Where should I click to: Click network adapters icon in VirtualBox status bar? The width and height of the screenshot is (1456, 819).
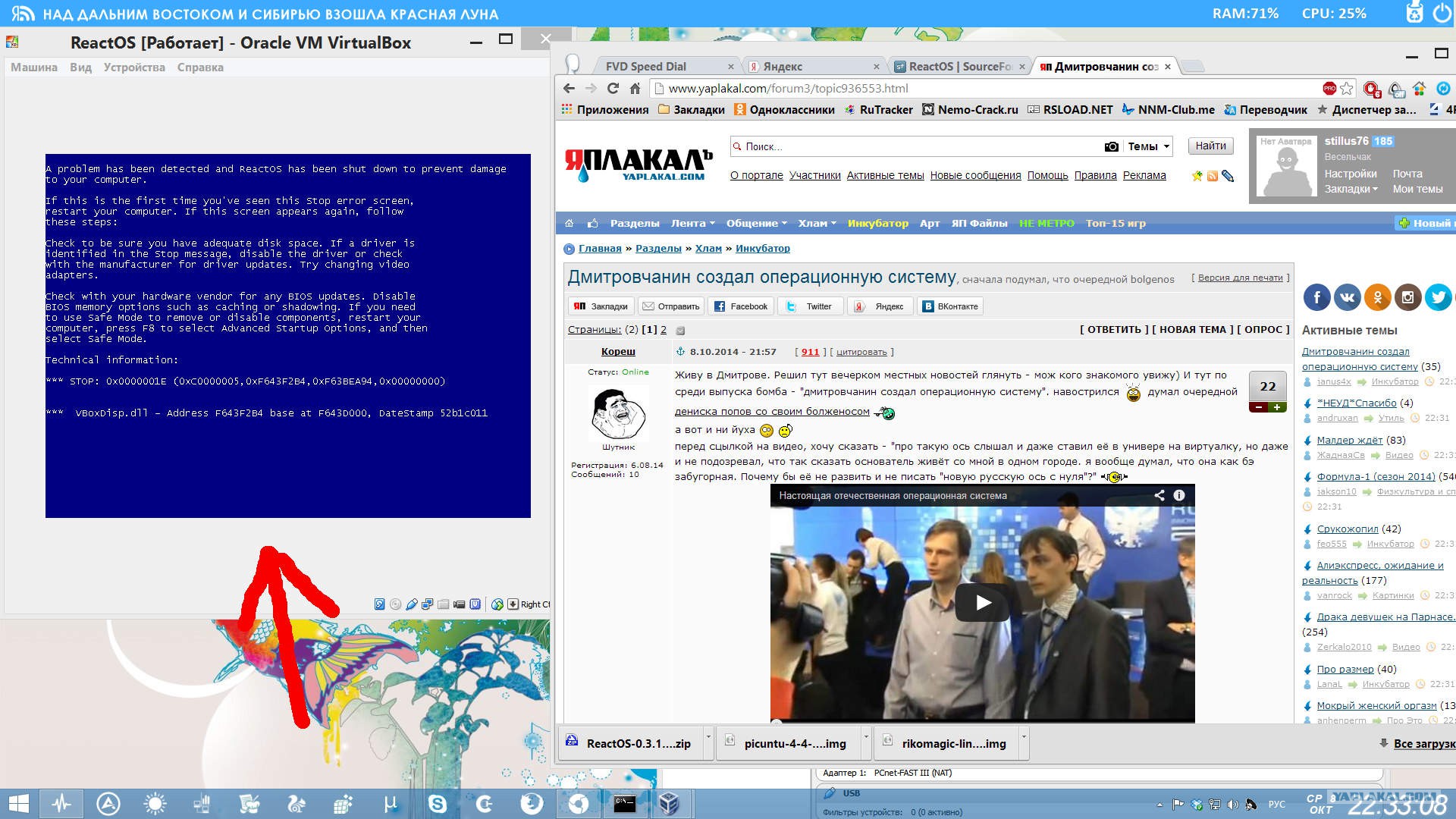coord(427,604)
